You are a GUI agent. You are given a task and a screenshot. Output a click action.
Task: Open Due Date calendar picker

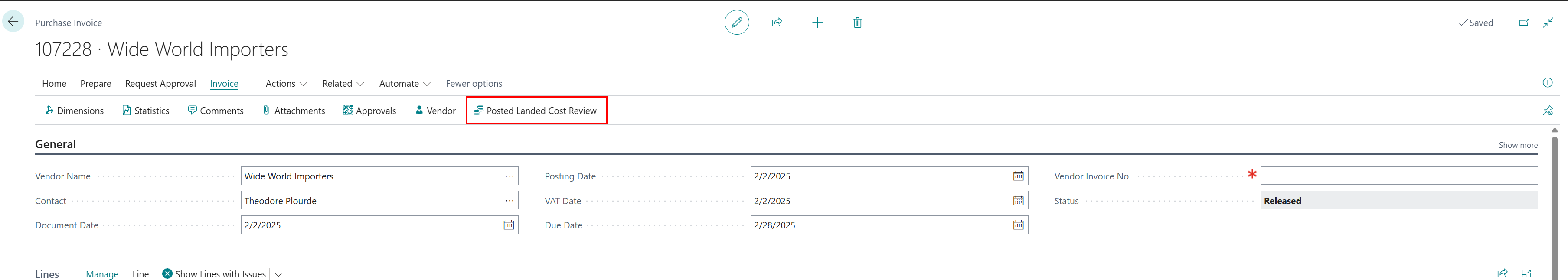coord(1018,225)
